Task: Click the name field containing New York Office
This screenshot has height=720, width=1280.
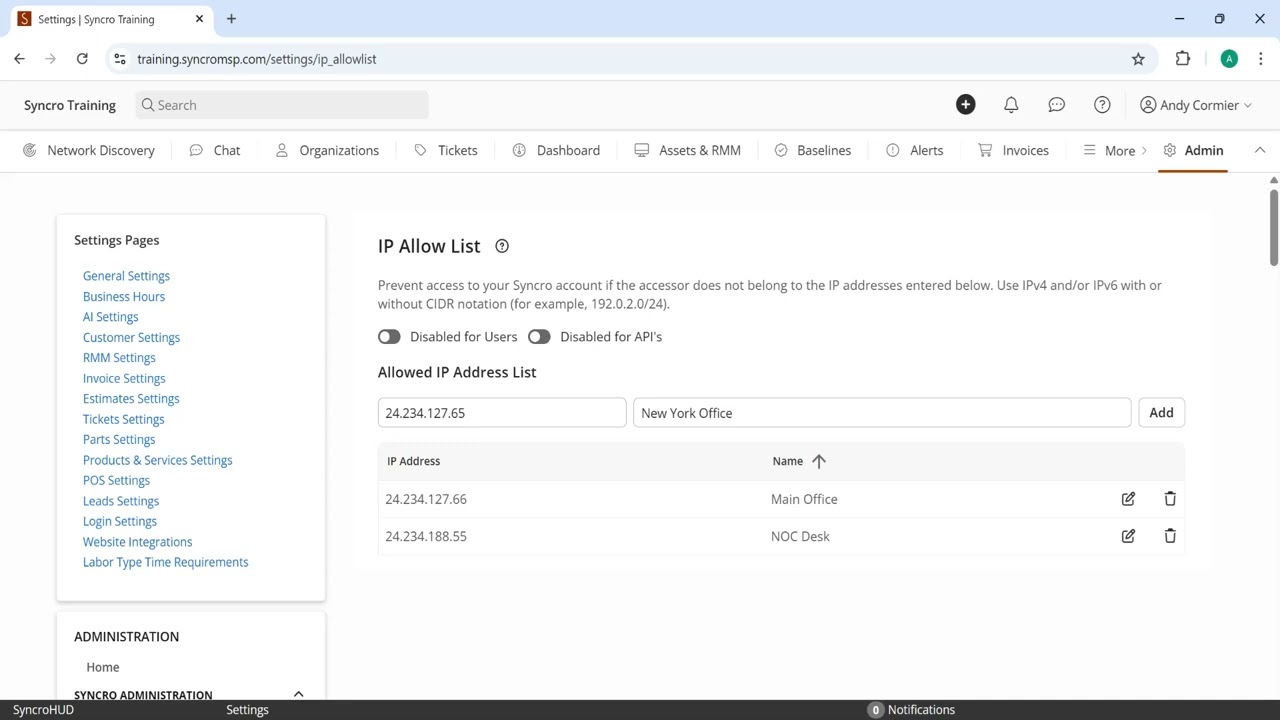Action: (x=882, y=413)
